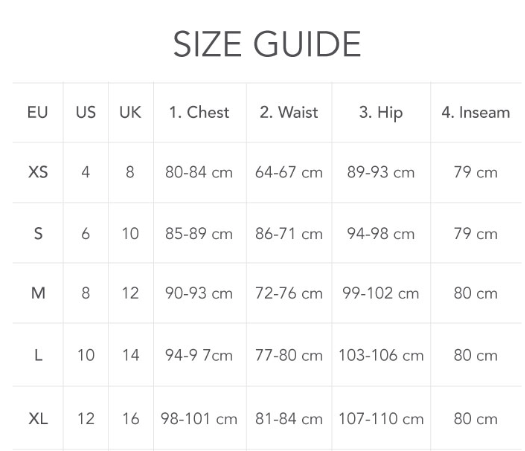Click the 81-84 cm waist cell
Screen dimensions: 525x451
(289, 419)
